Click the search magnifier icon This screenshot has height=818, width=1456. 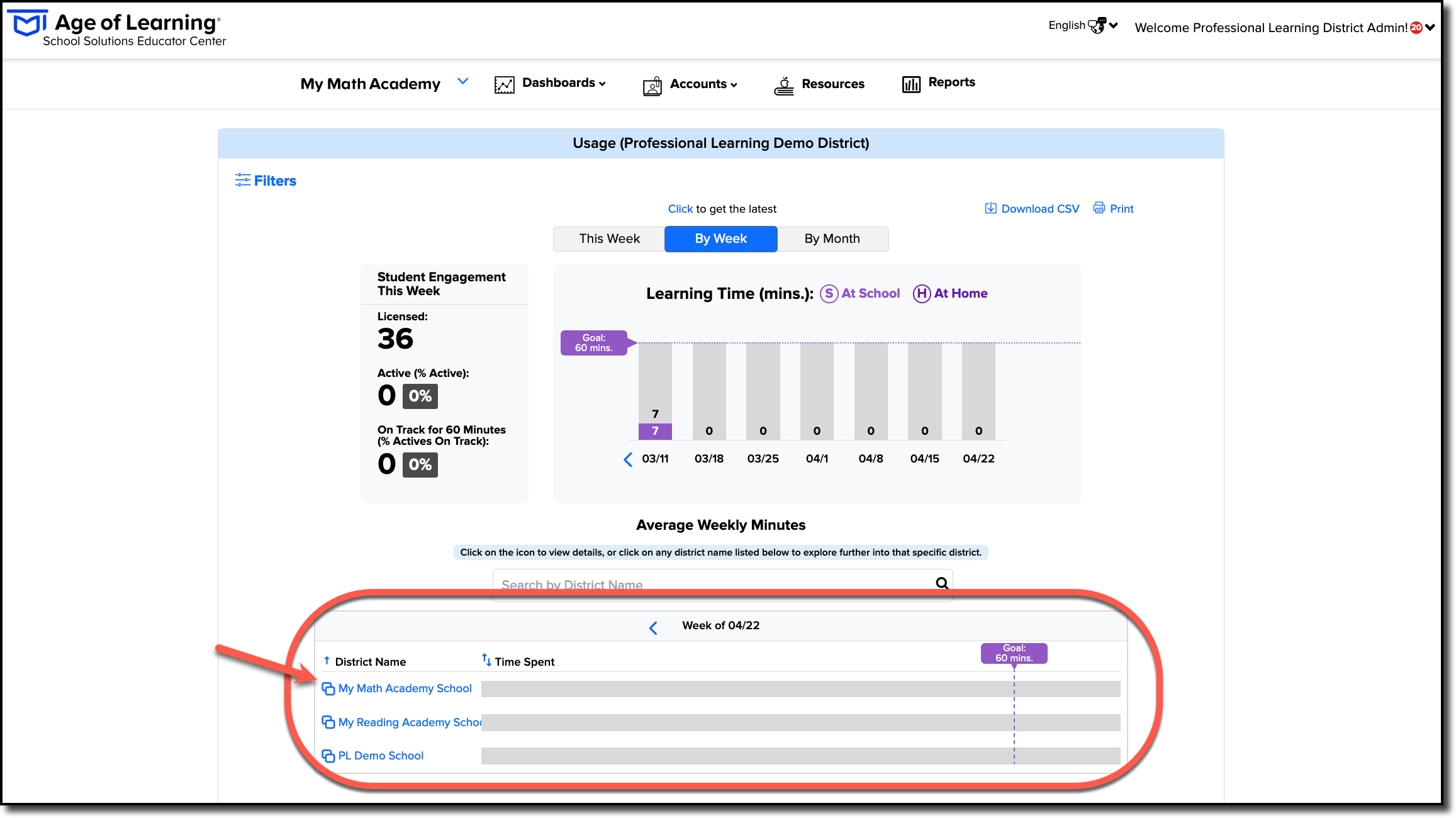click(941, 583)
